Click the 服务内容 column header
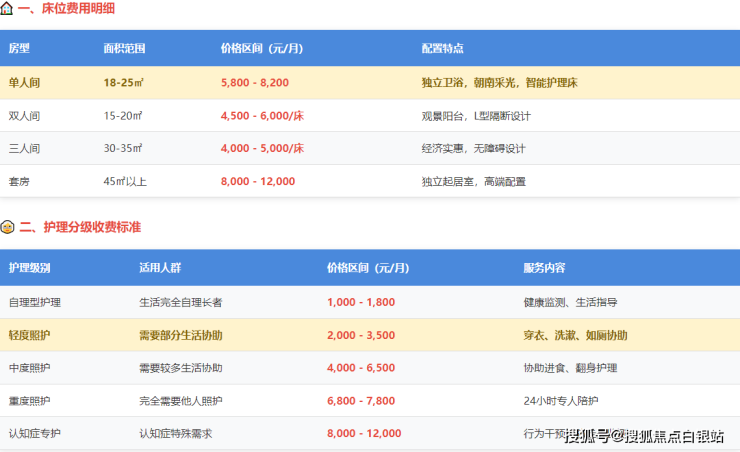The width and height of the screenshot is (740, 452). coord(544,268)
